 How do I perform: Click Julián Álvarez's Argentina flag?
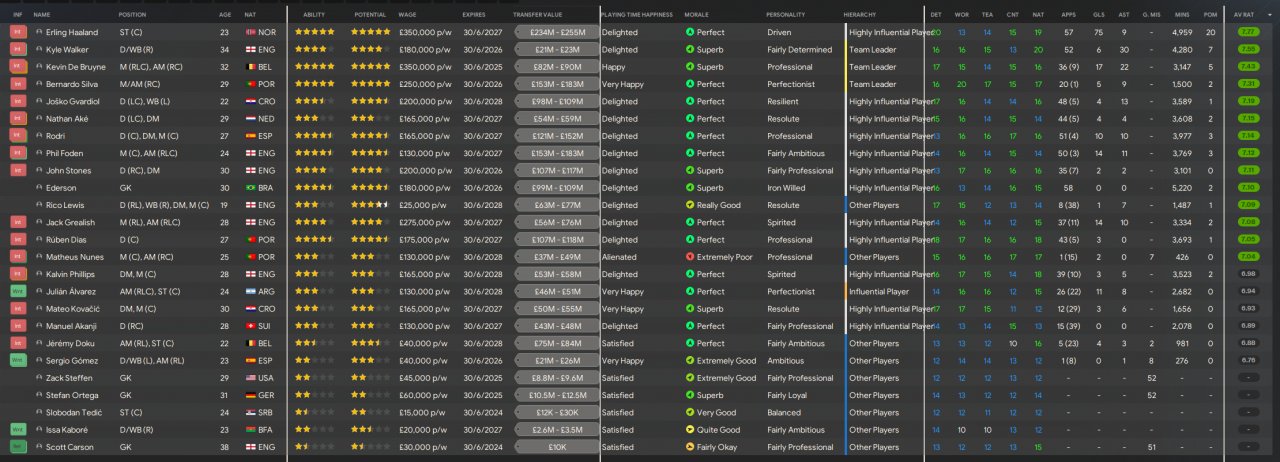pyautogui.click(x=250, y=292)
